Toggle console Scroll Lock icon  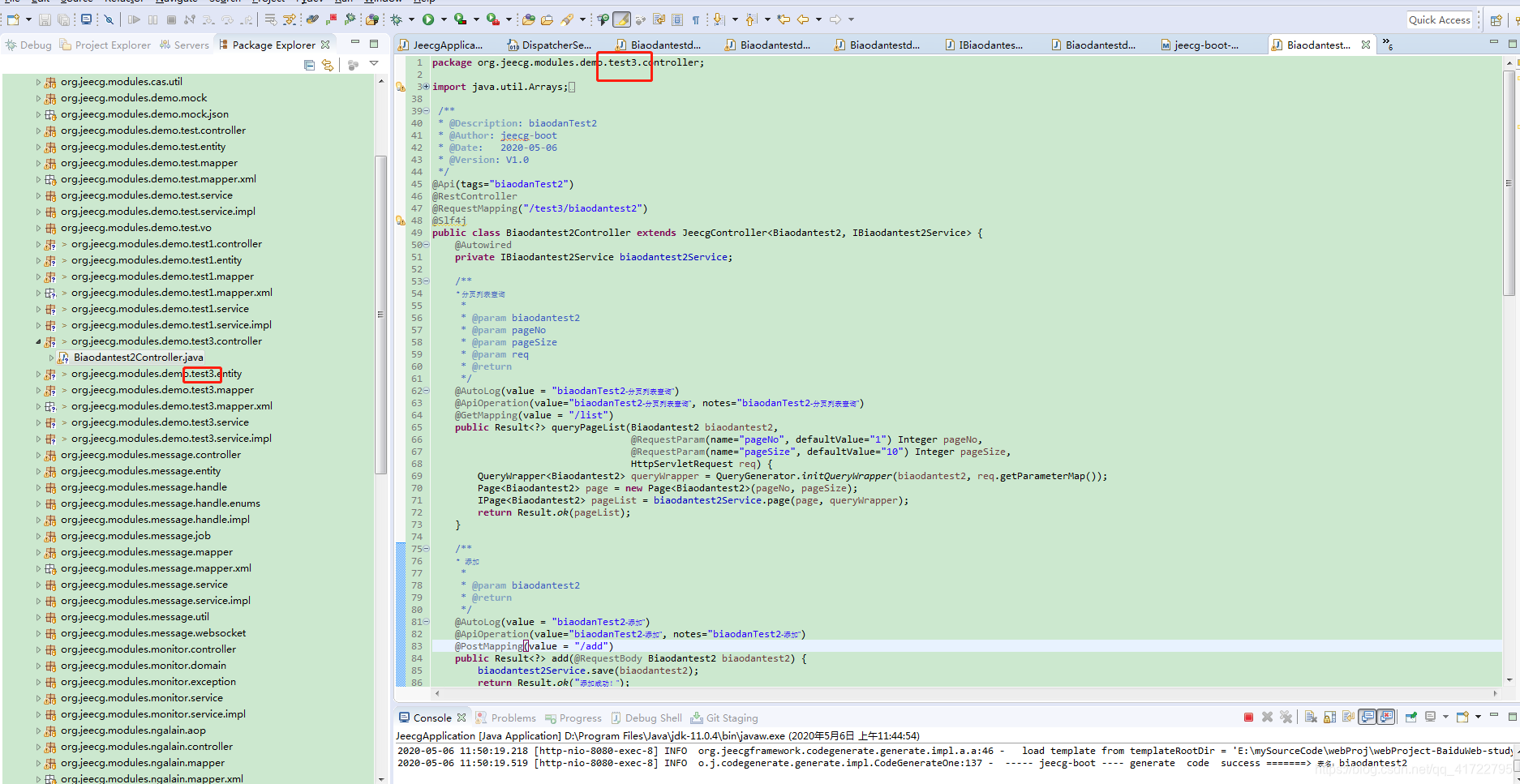(x=1329, y=717)
